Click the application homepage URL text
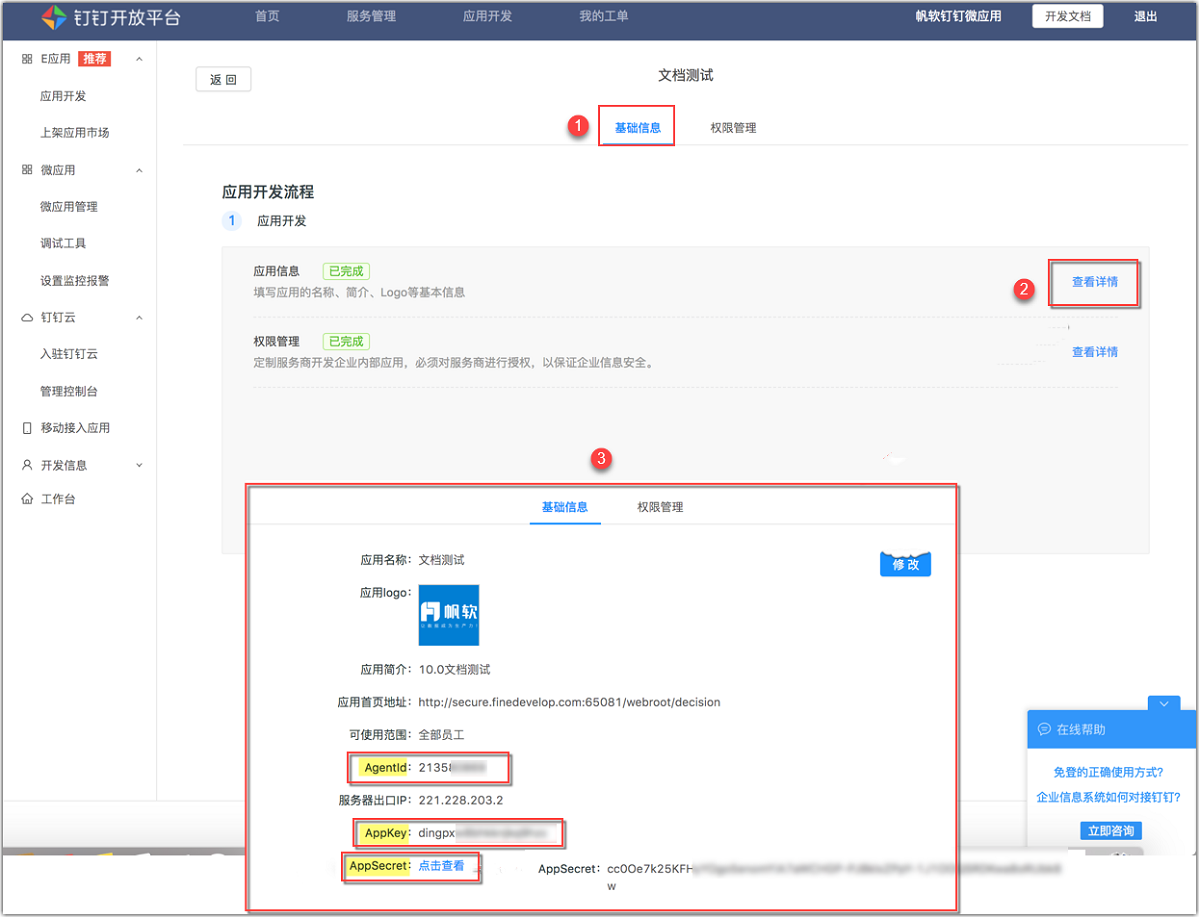Image resolution: width=1200 pixels, height=918 pixels. point(569,702)
